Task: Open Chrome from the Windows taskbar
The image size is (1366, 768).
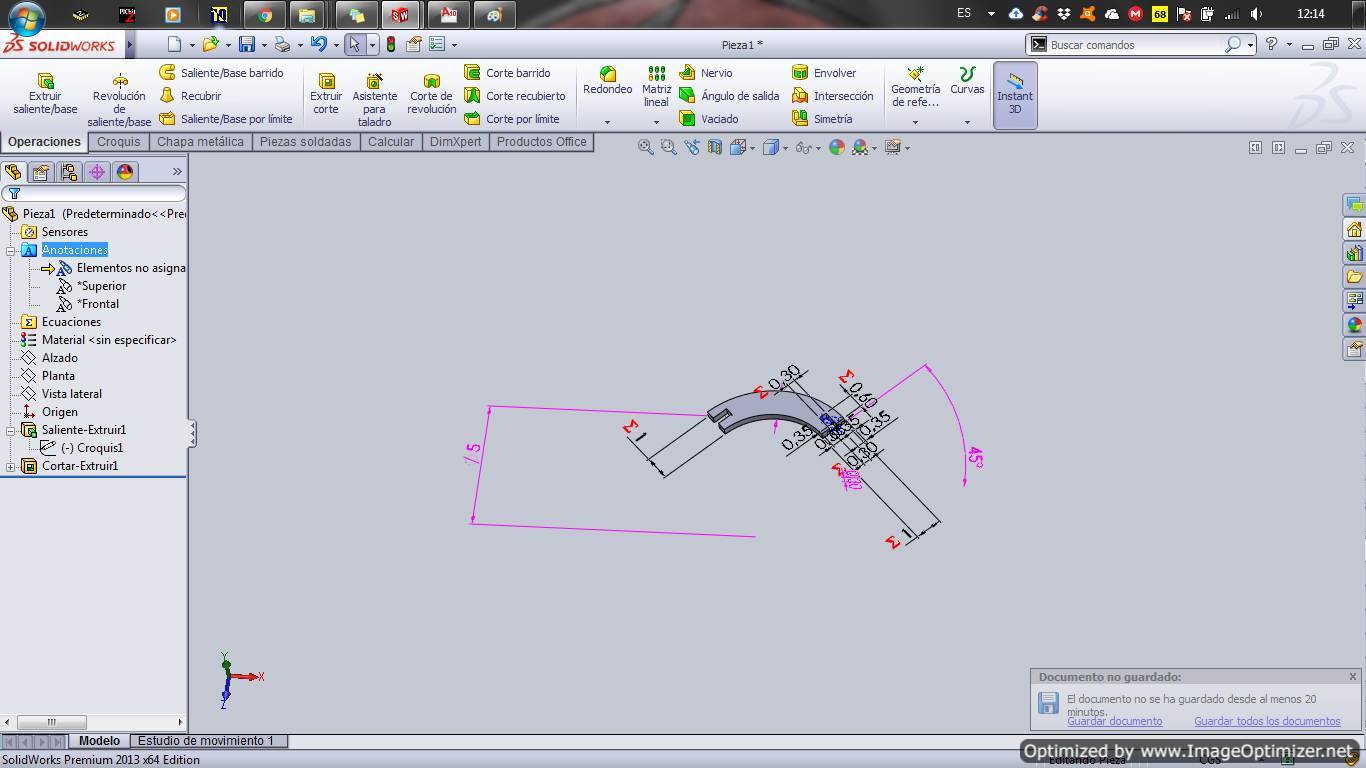Action: pos(264,15)
